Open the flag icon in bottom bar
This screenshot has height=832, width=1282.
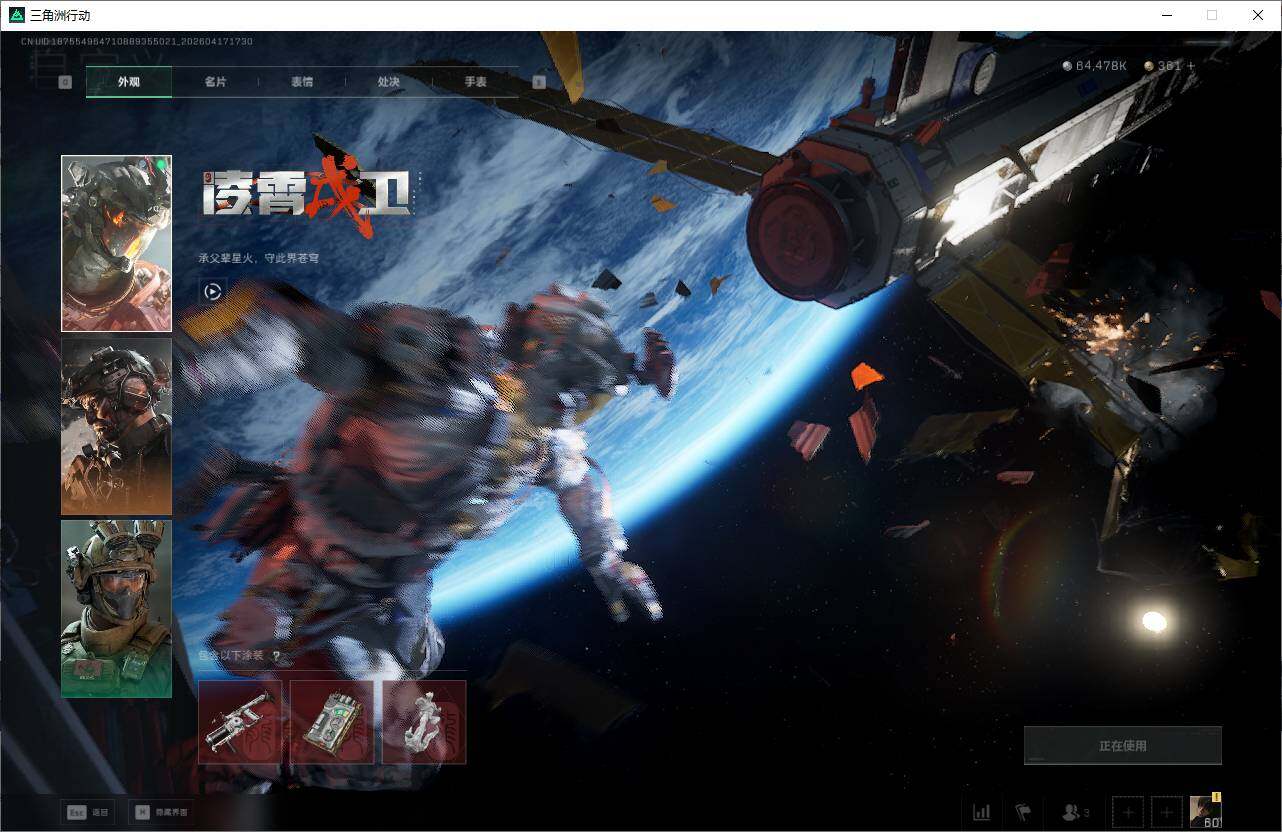(x=1023, y=812)
